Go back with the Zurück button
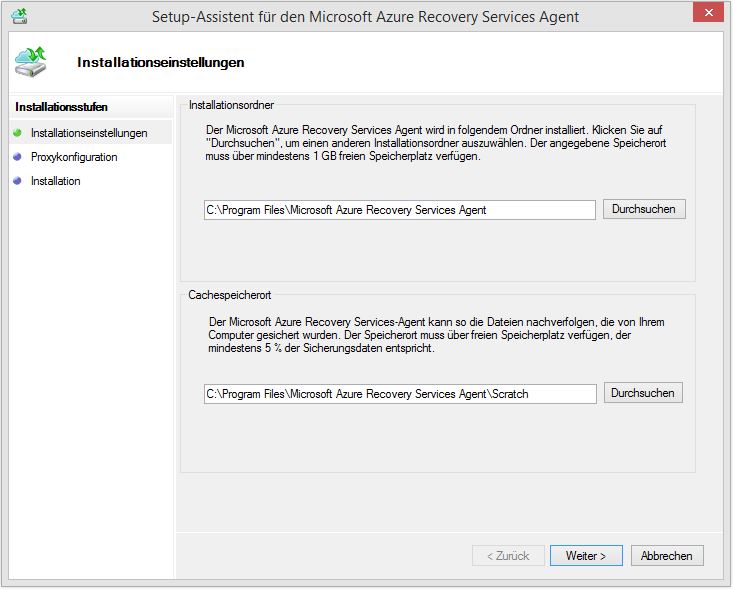The height and width of the screenshot is (590, 733). click(508, 555)
